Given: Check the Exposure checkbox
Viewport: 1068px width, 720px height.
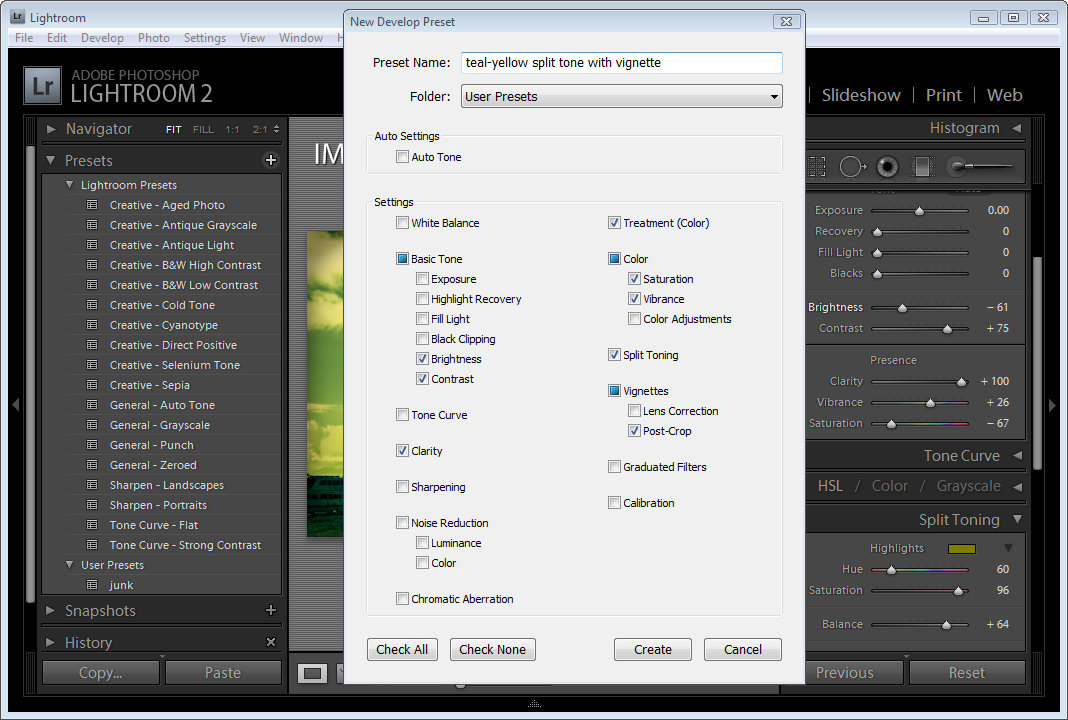Looking at the screenshot, I should point(422,279).
